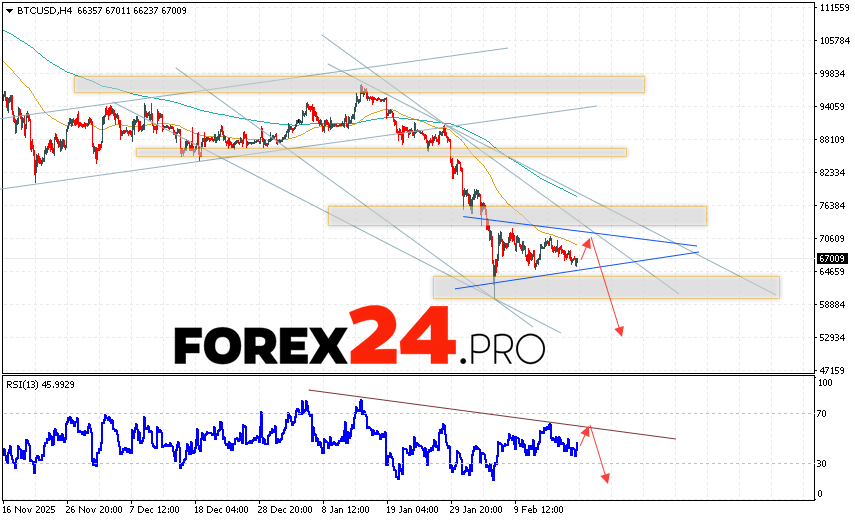The height and width of the screenshot is (521, 855).
Task: Click the grey resistance zone near 76384
Action: [x=516, y=215]
